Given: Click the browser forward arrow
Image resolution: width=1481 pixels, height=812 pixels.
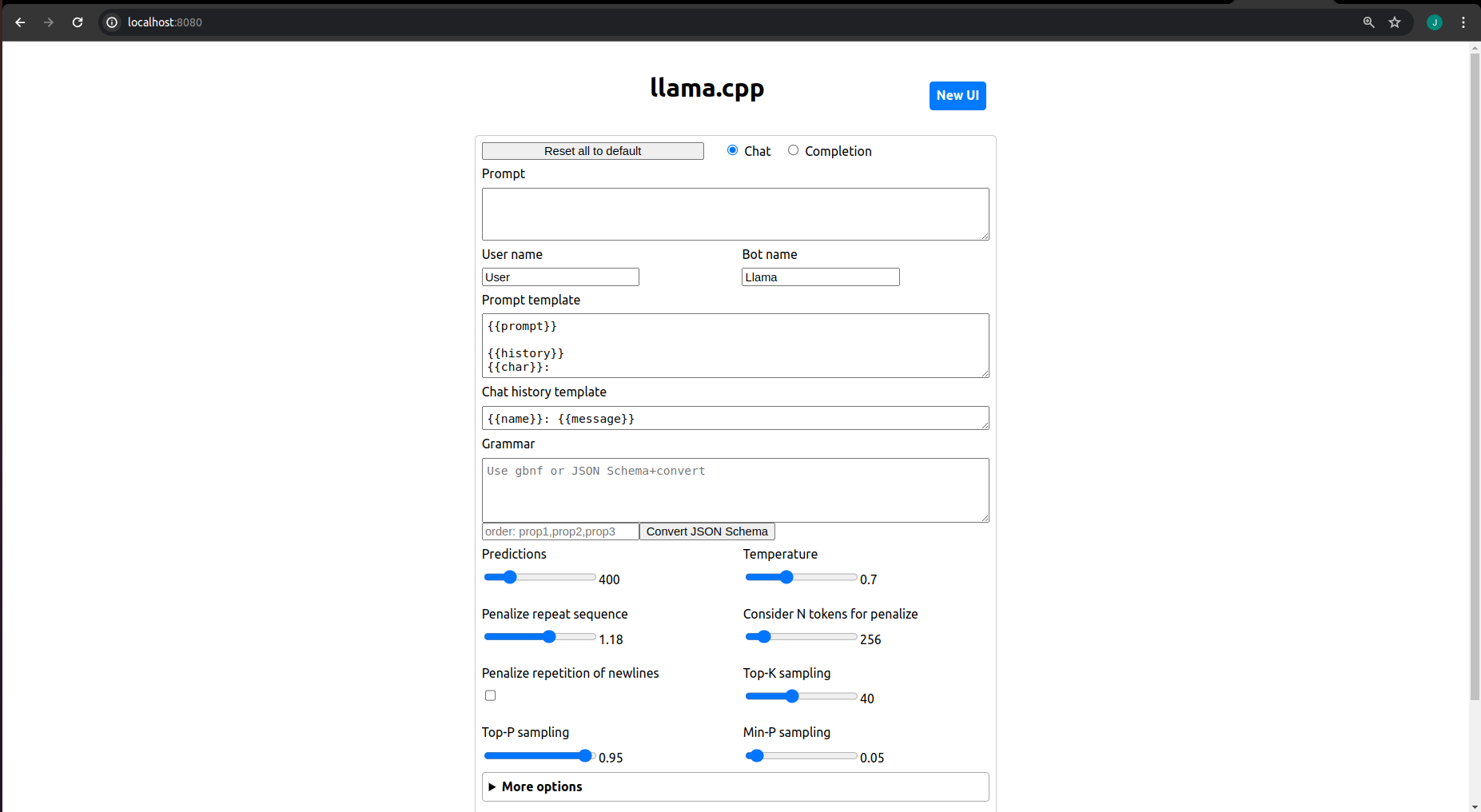Looking at the screenshot, I should pyautogui.click(x=49, y=22).
